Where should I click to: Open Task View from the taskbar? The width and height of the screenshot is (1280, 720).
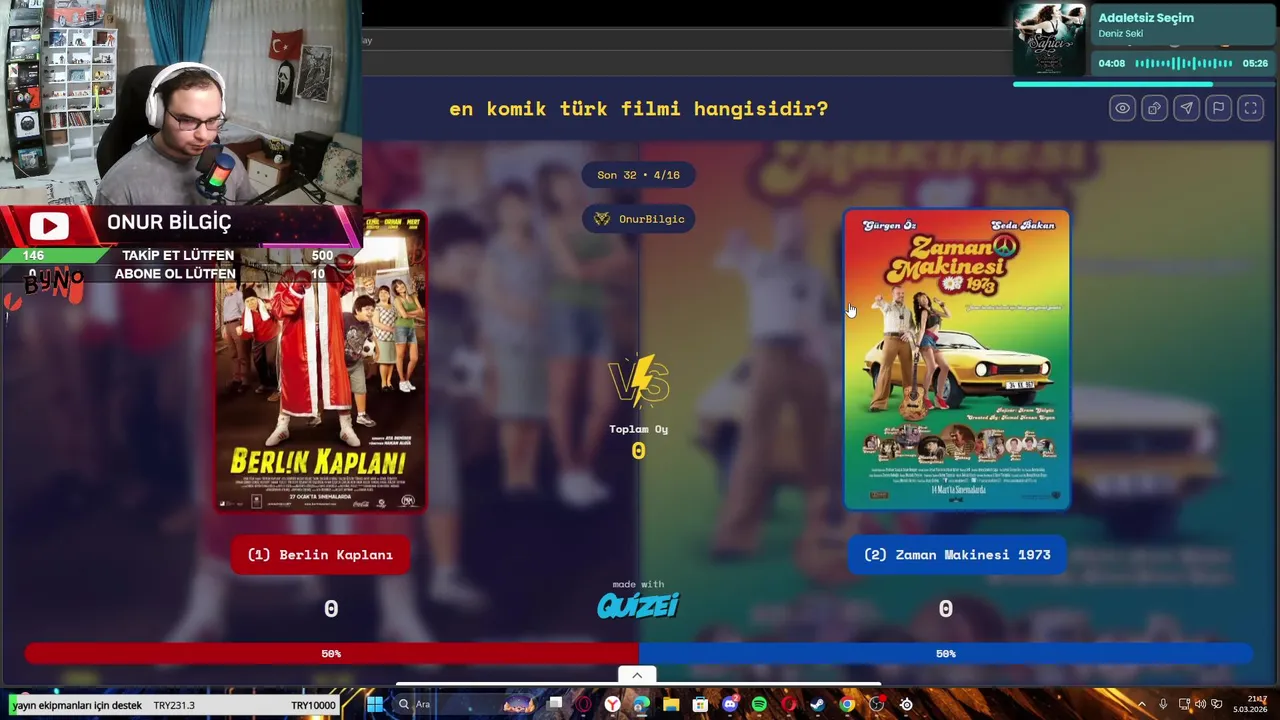click(x=555, y=705)
